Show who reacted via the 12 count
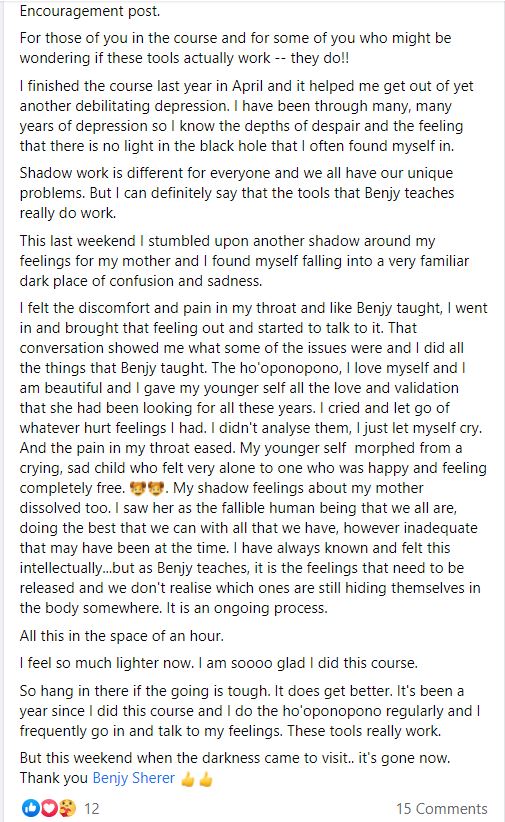 pyautogui.click(x=92, y=809)
